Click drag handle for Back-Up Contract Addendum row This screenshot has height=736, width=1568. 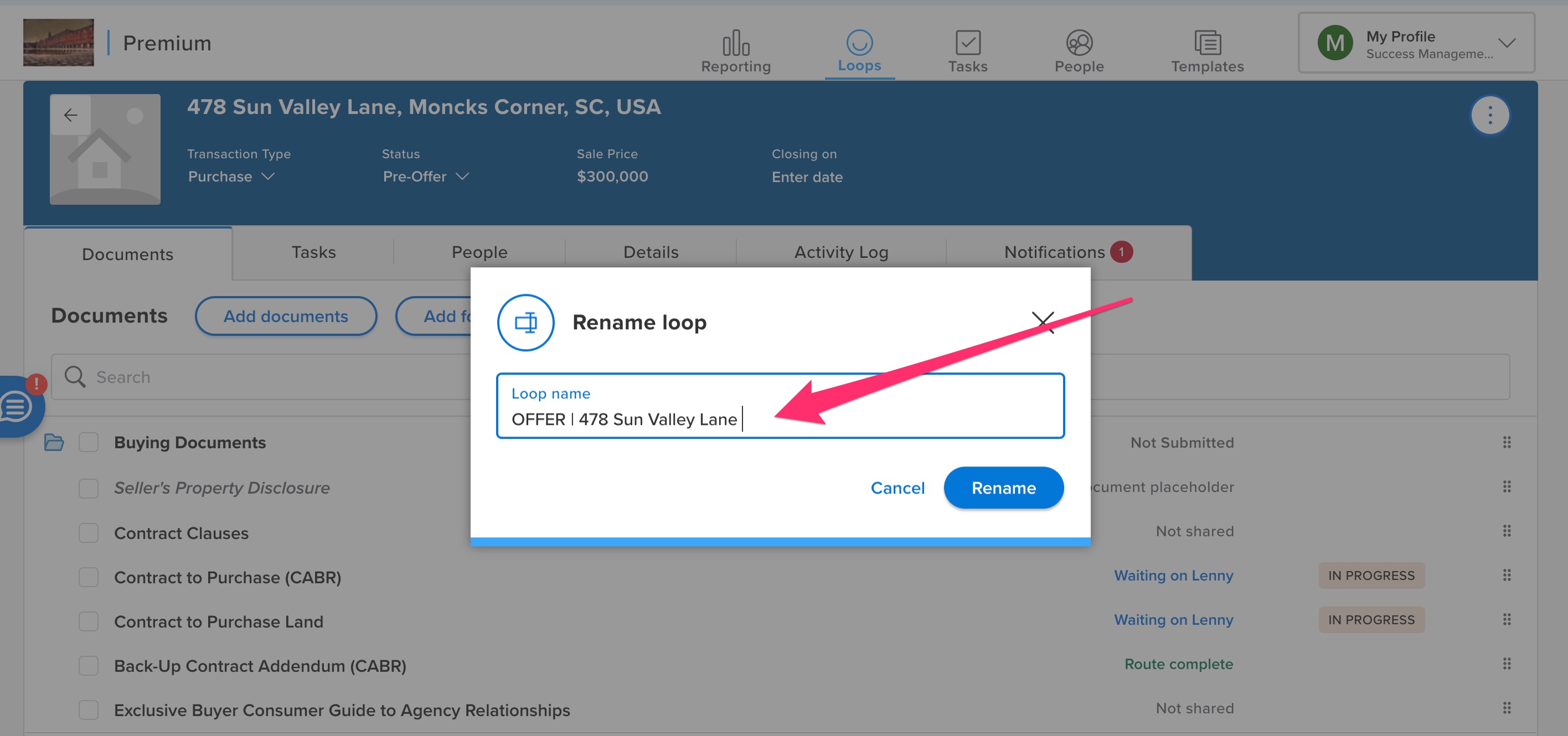point(1507,664)
